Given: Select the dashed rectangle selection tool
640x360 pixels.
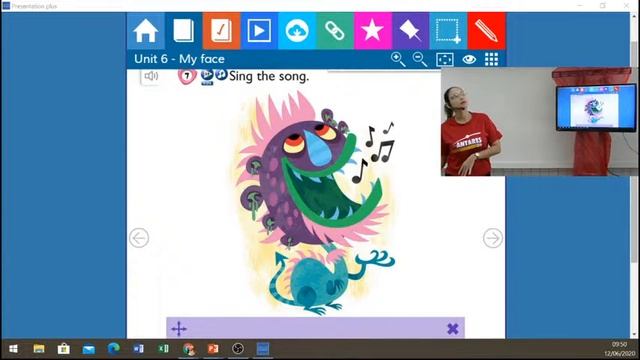Looking at the screenshot, I should [448, 31].
